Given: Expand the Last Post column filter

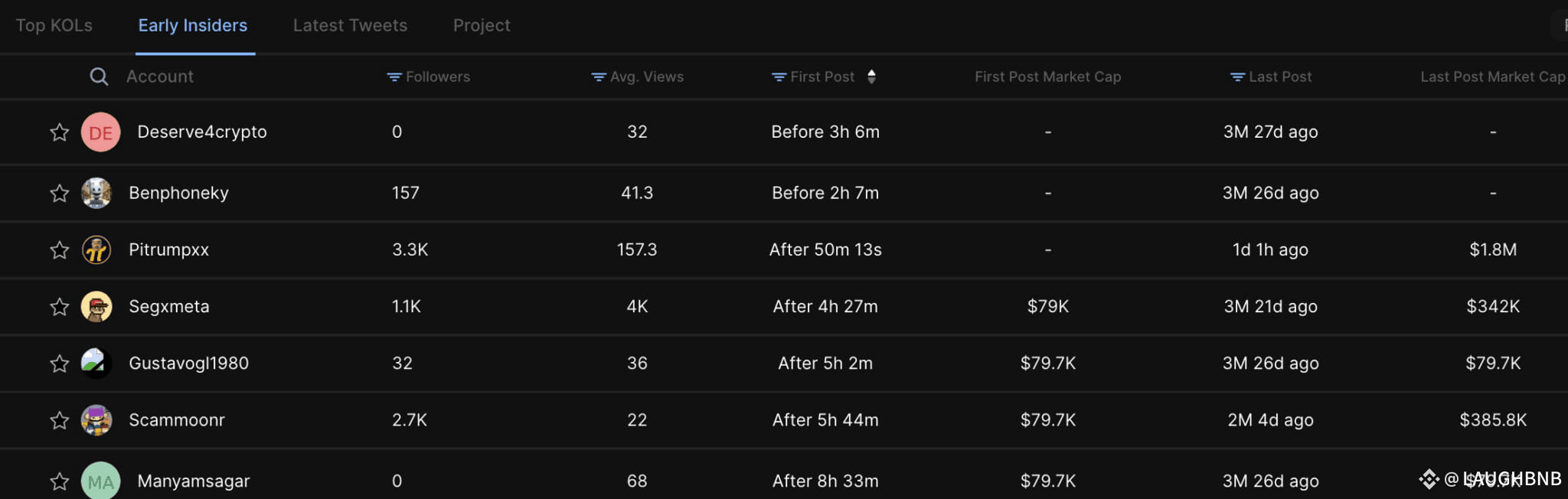Looking at the screenshot, I should [x=1271, y=77].
